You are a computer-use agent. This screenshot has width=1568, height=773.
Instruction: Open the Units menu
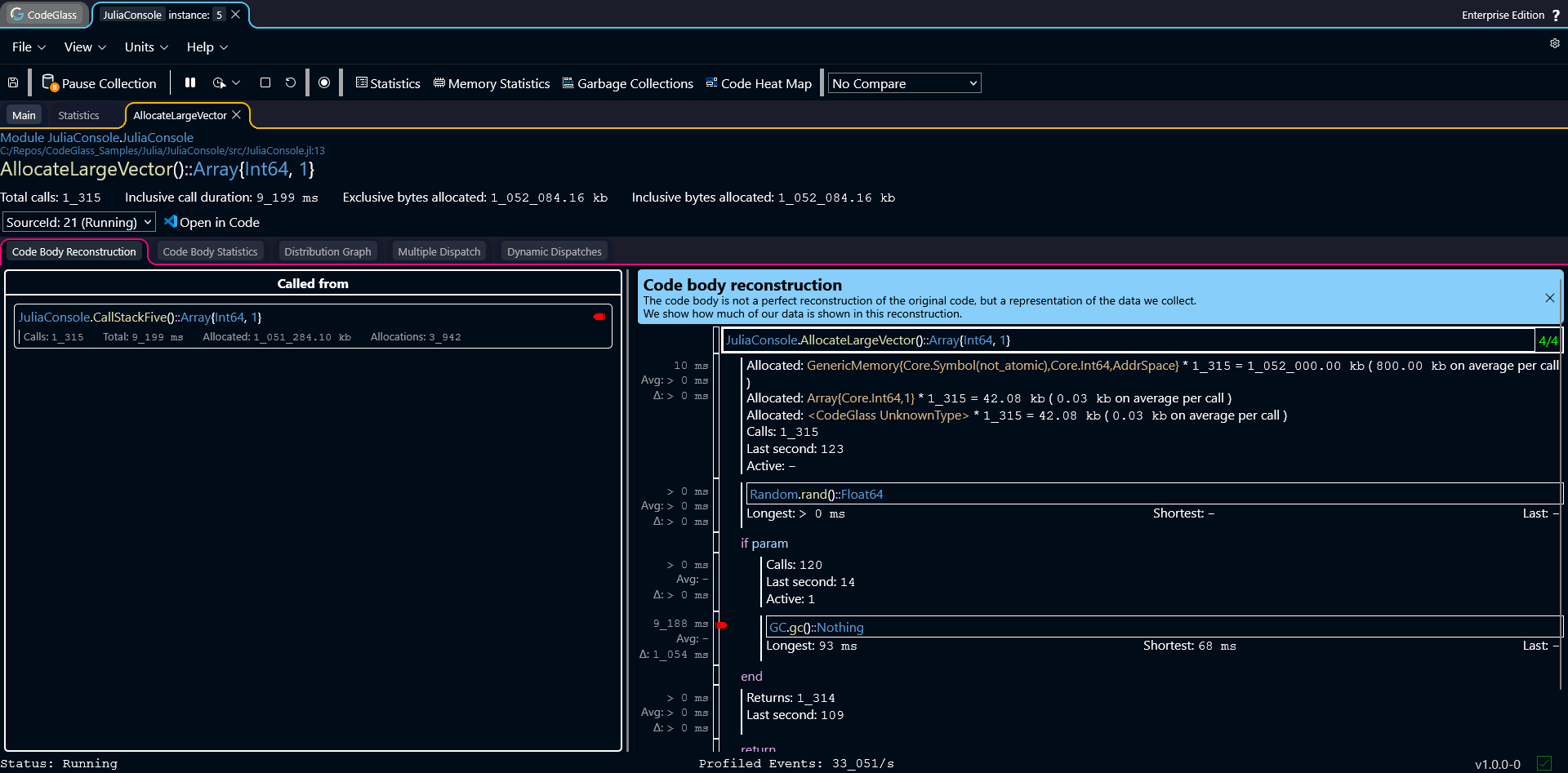point(146,47)
